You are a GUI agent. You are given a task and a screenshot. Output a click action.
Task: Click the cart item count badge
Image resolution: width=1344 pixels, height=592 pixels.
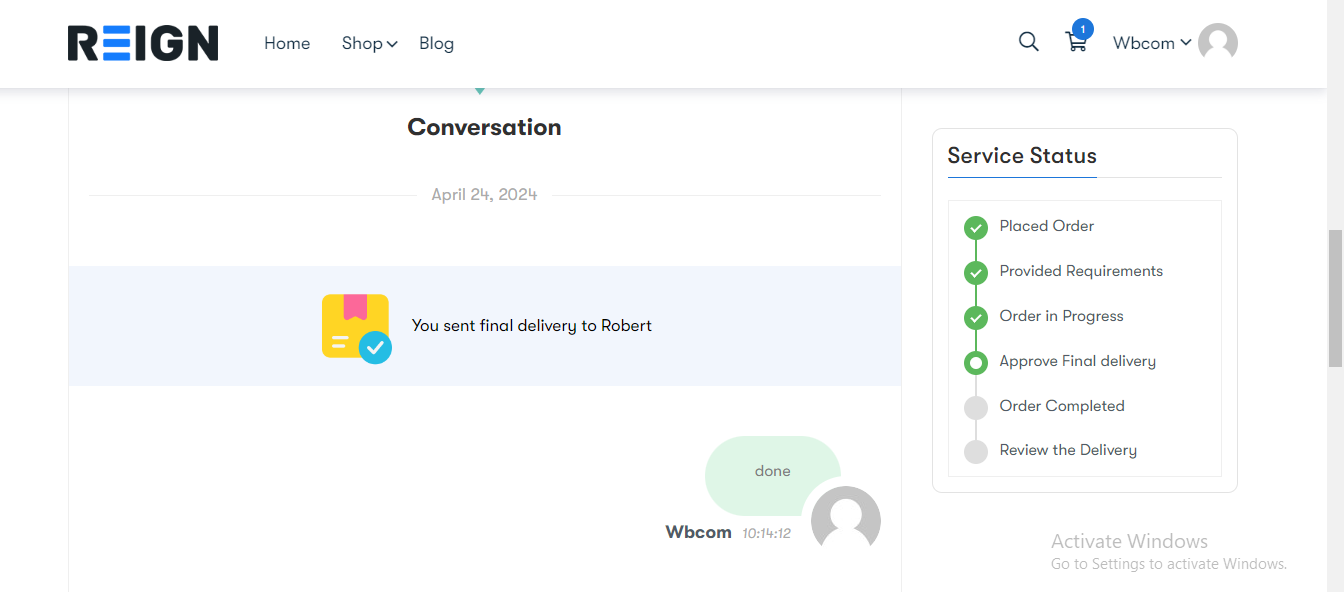tap(1082, 29)
